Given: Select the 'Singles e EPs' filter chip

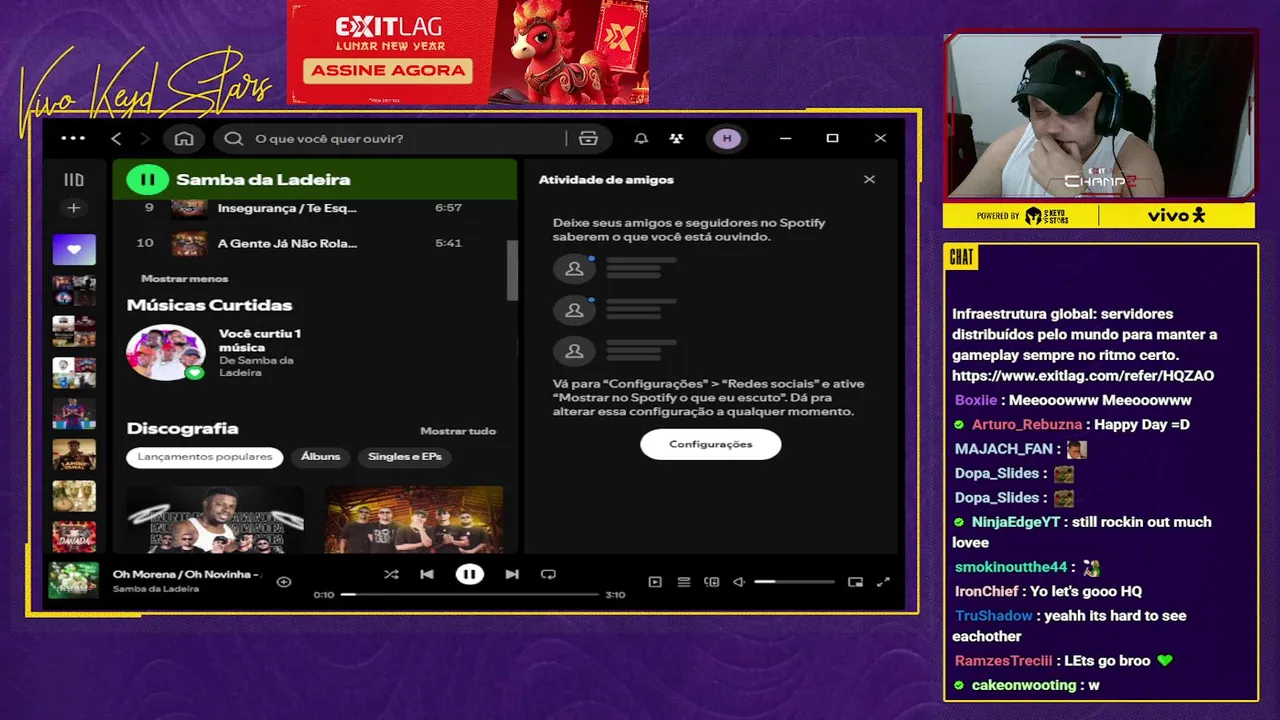Looking at the screenshot, I should coord(405,457).
